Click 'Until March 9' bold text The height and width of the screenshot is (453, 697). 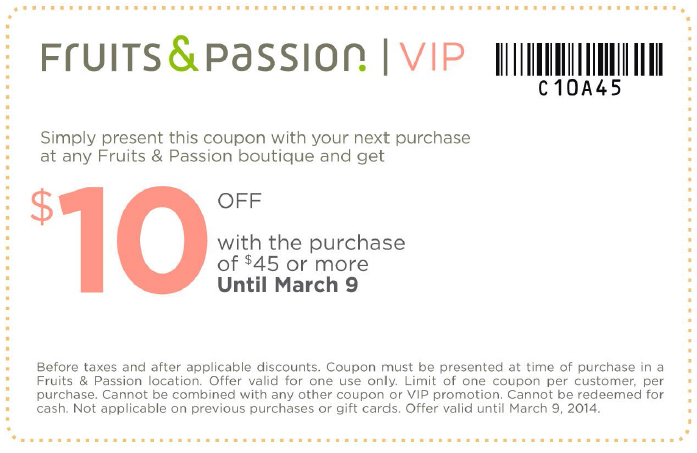pos(288,285)
